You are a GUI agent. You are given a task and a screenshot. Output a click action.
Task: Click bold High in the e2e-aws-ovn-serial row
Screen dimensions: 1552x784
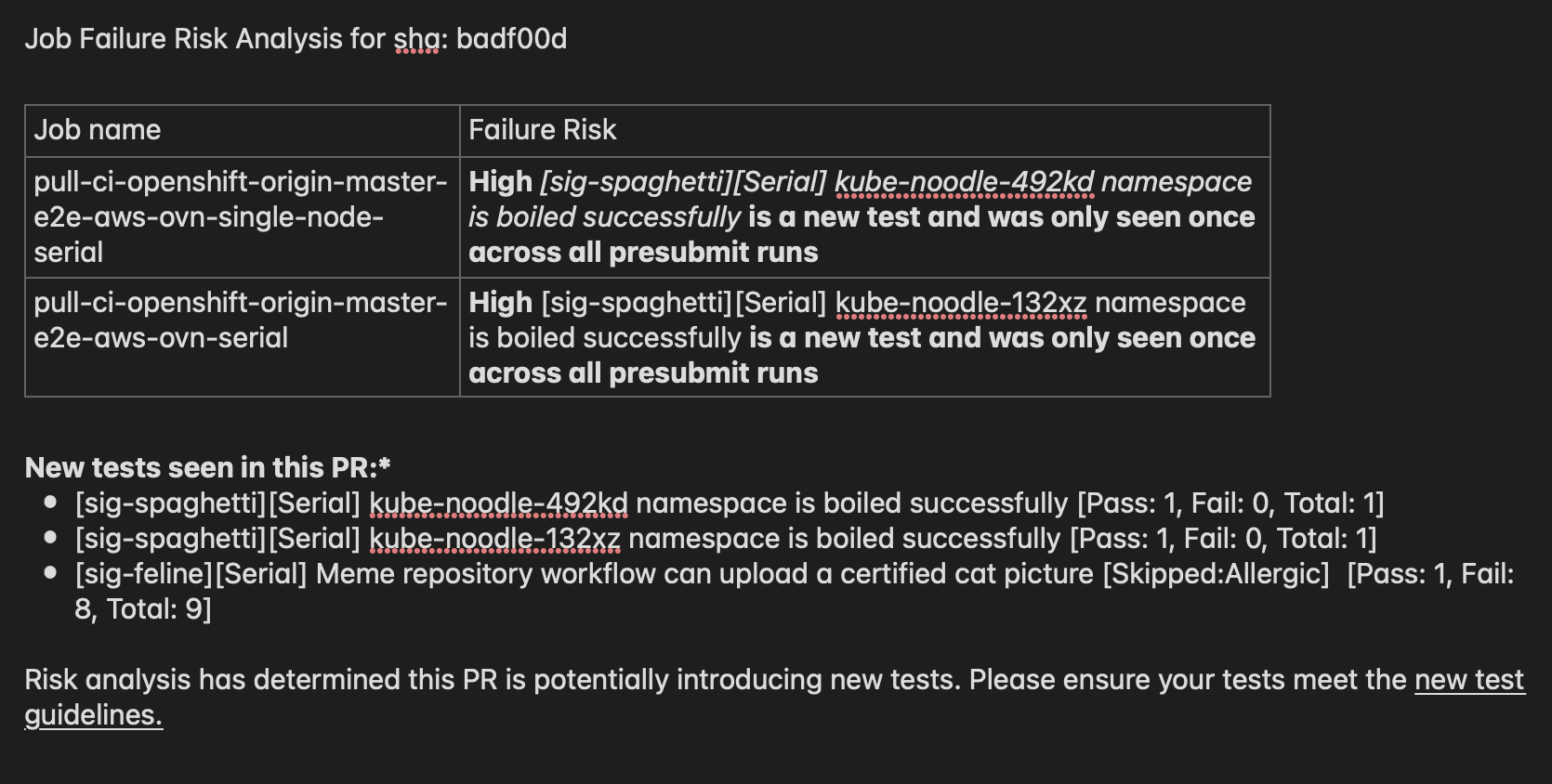pyautogui.click(x=500, y=303)
